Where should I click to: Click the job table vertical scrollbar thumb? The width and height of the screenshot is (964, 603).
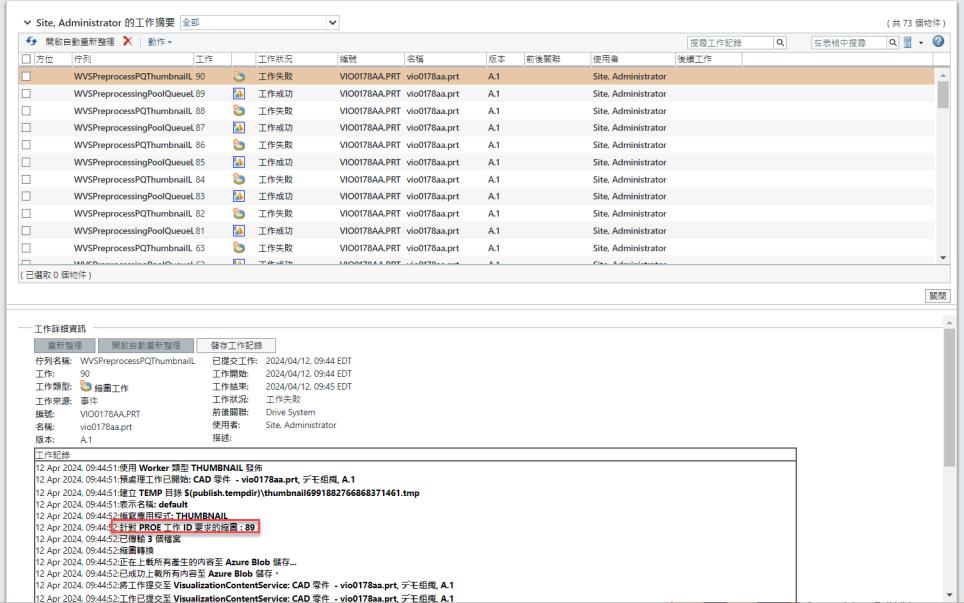click(943, 95)
